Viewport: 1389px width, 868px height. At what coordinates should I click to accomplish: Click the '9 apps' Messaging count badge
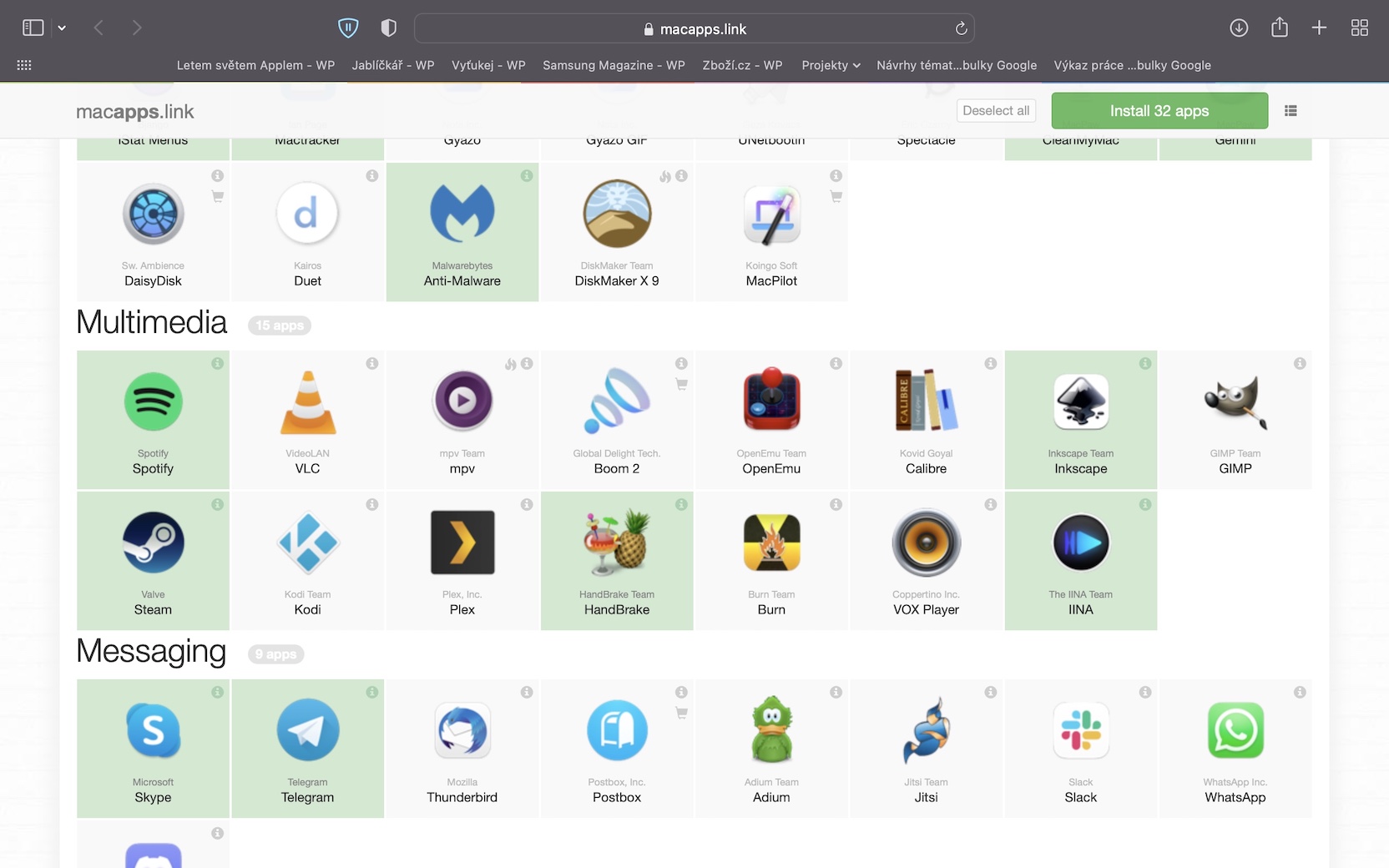coord(276,654)
